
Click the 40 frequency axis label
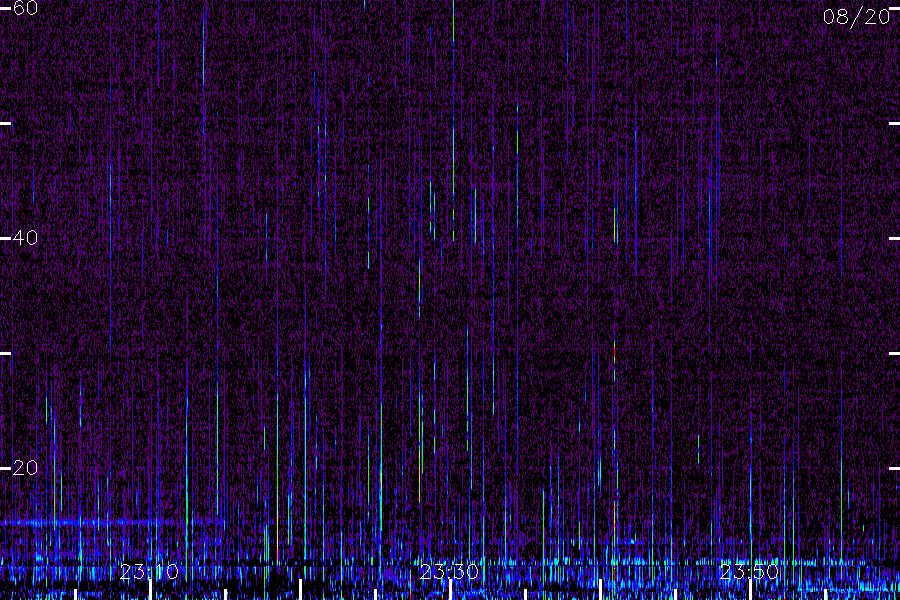25,238
